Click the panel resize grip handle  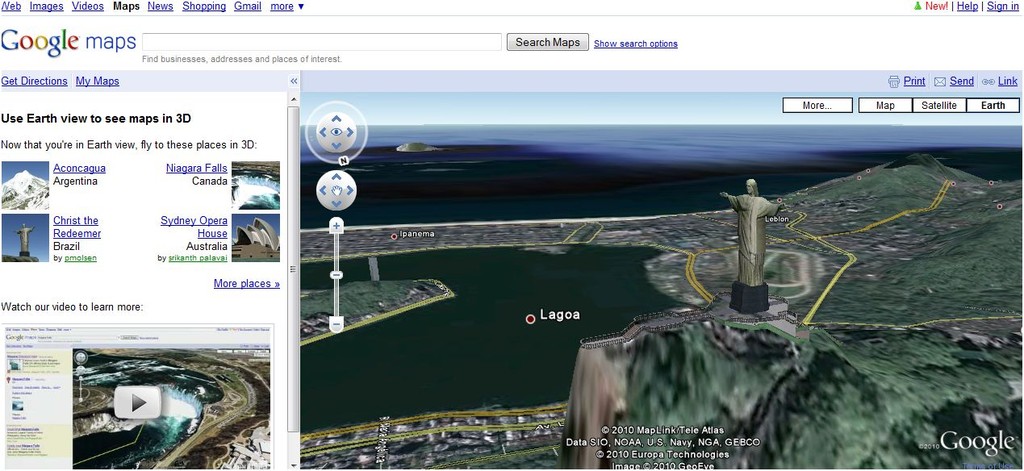tap(293, 268)
